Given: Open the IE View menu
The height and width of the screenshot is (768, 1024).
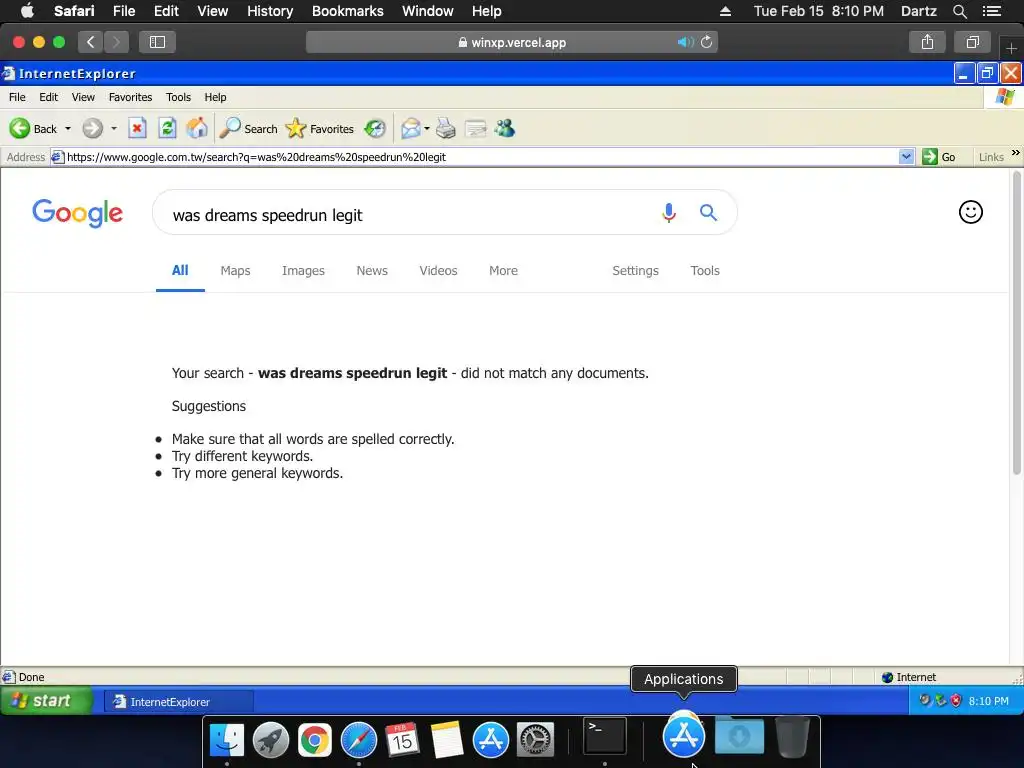Looking at the screenshot, I should coord(83,97).
